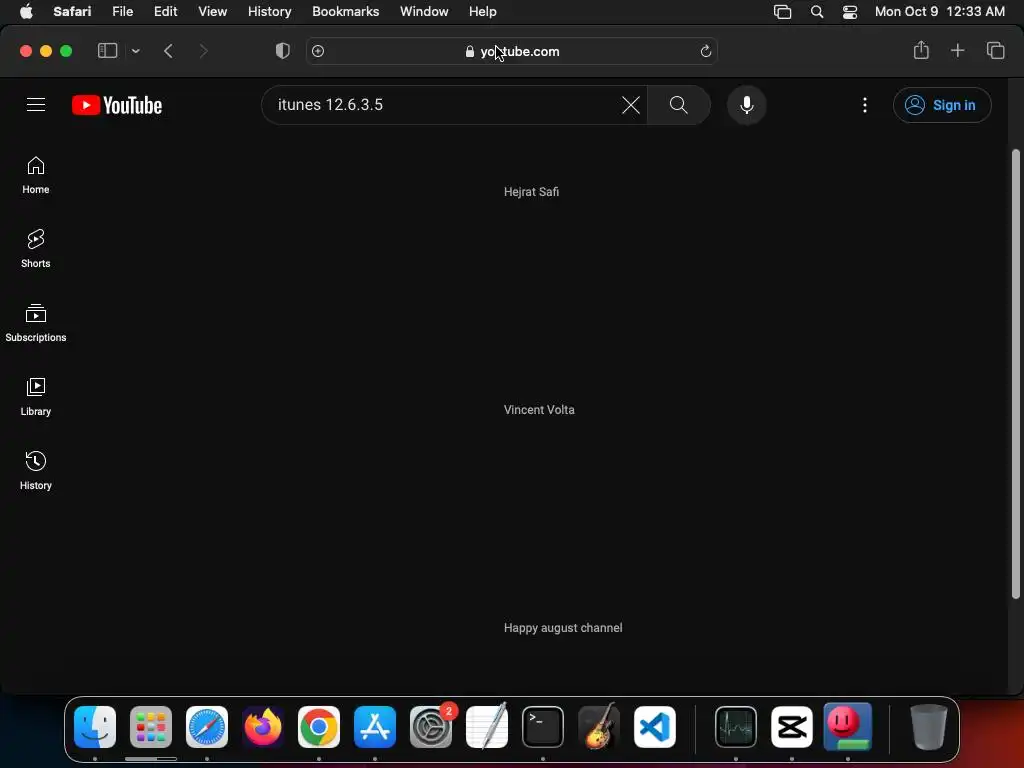1024x768 pixels.
Task: Open the Vincent Volta channel link
Action: coord(539,409)
